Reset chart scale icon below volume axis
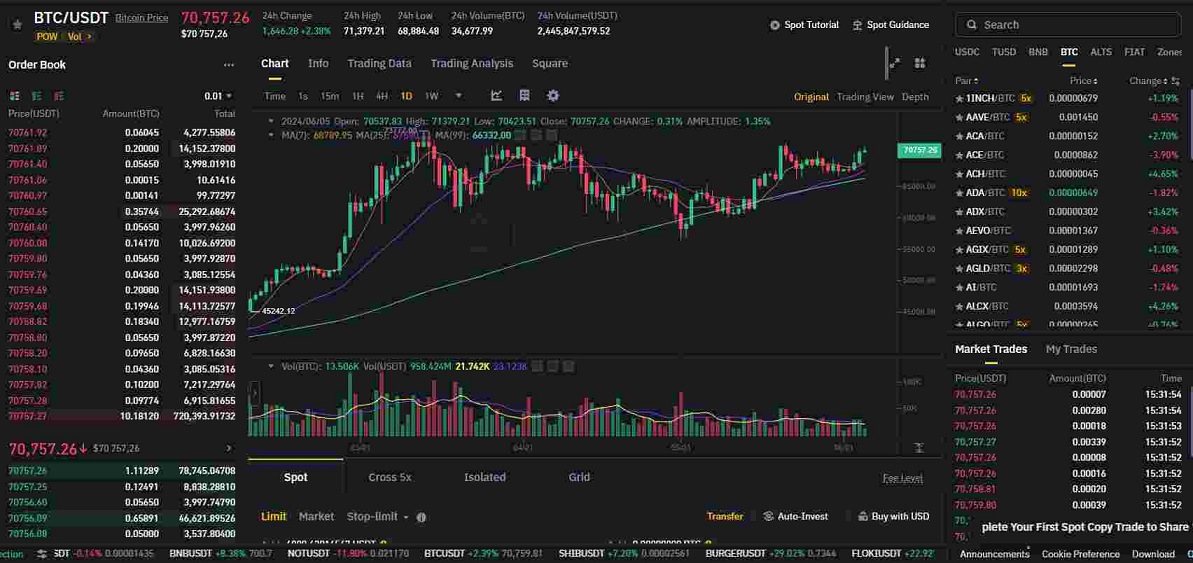This screenshot has width=1193, height=563. [919, 448]
